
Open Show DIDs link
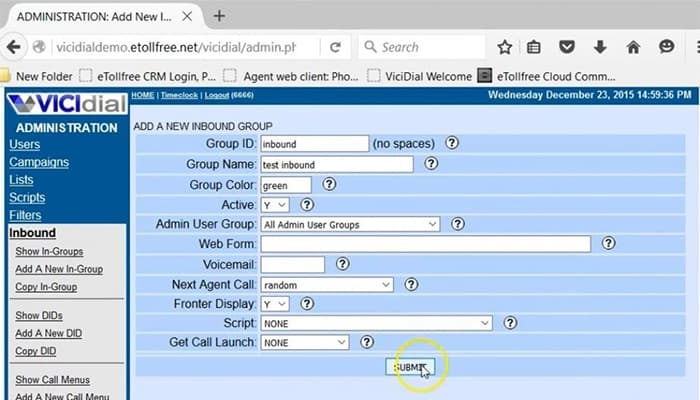pos(39,316)
